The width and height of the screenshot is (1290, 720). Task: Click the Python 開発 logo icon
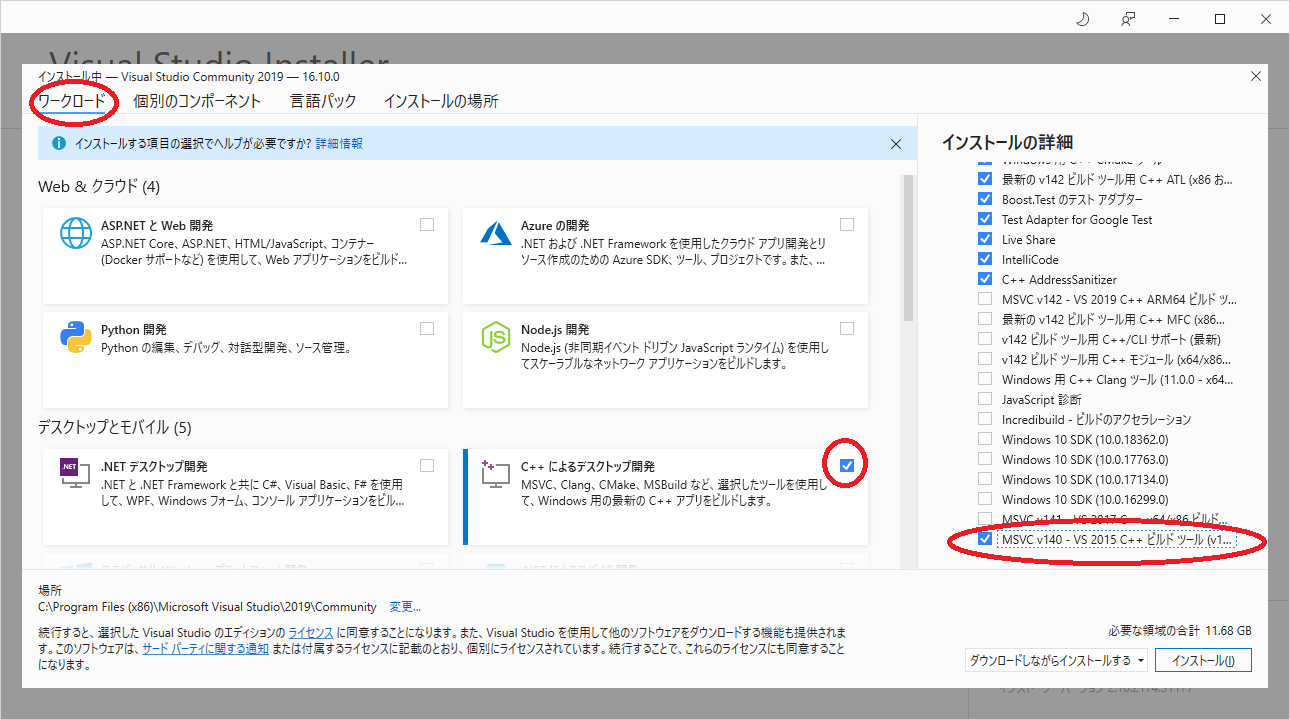[75, 338]
